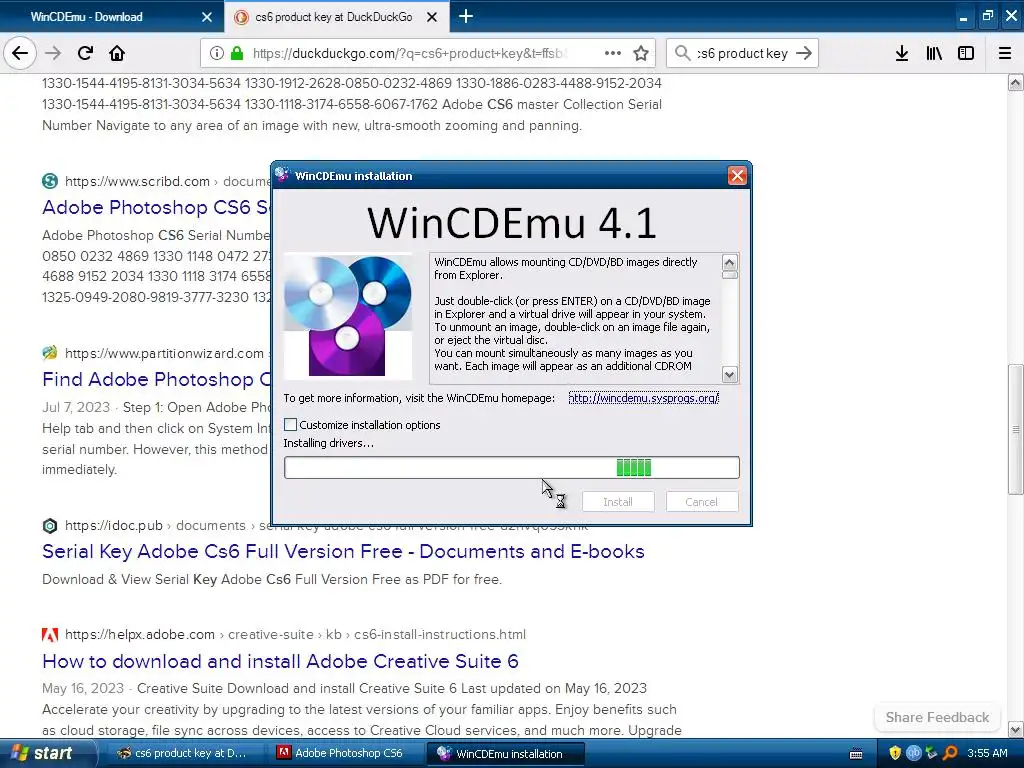
Task: Open the Windows start menu
Action: pyautogui.click(x=46, y=753)
